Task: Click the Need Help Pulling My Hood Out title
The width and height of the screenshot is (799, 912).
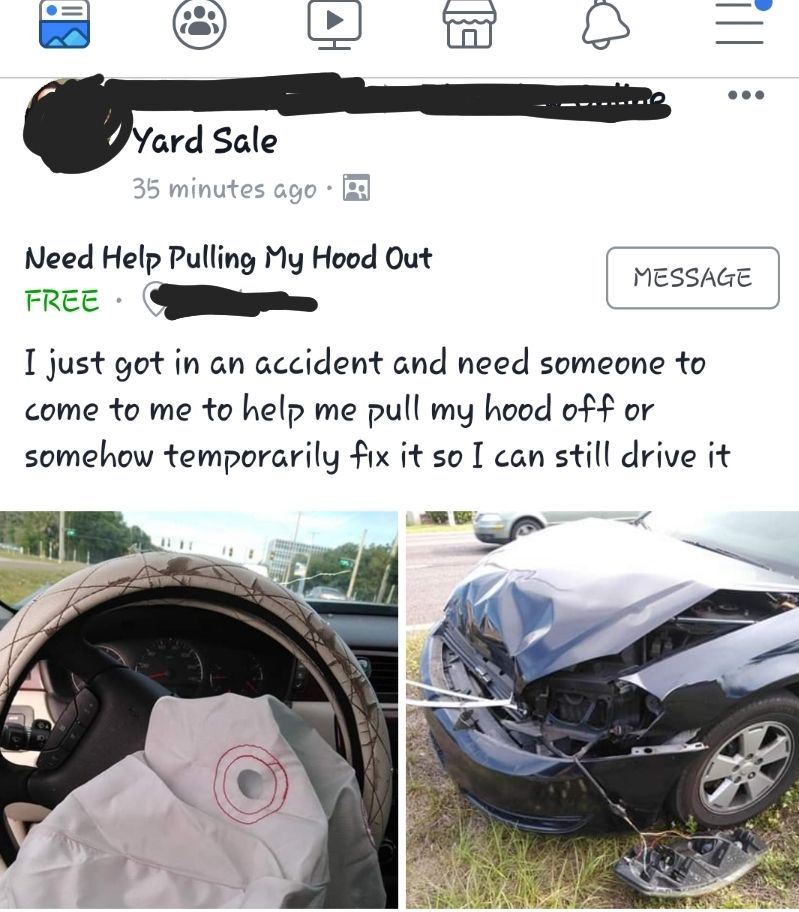Action: coord(228,258)
